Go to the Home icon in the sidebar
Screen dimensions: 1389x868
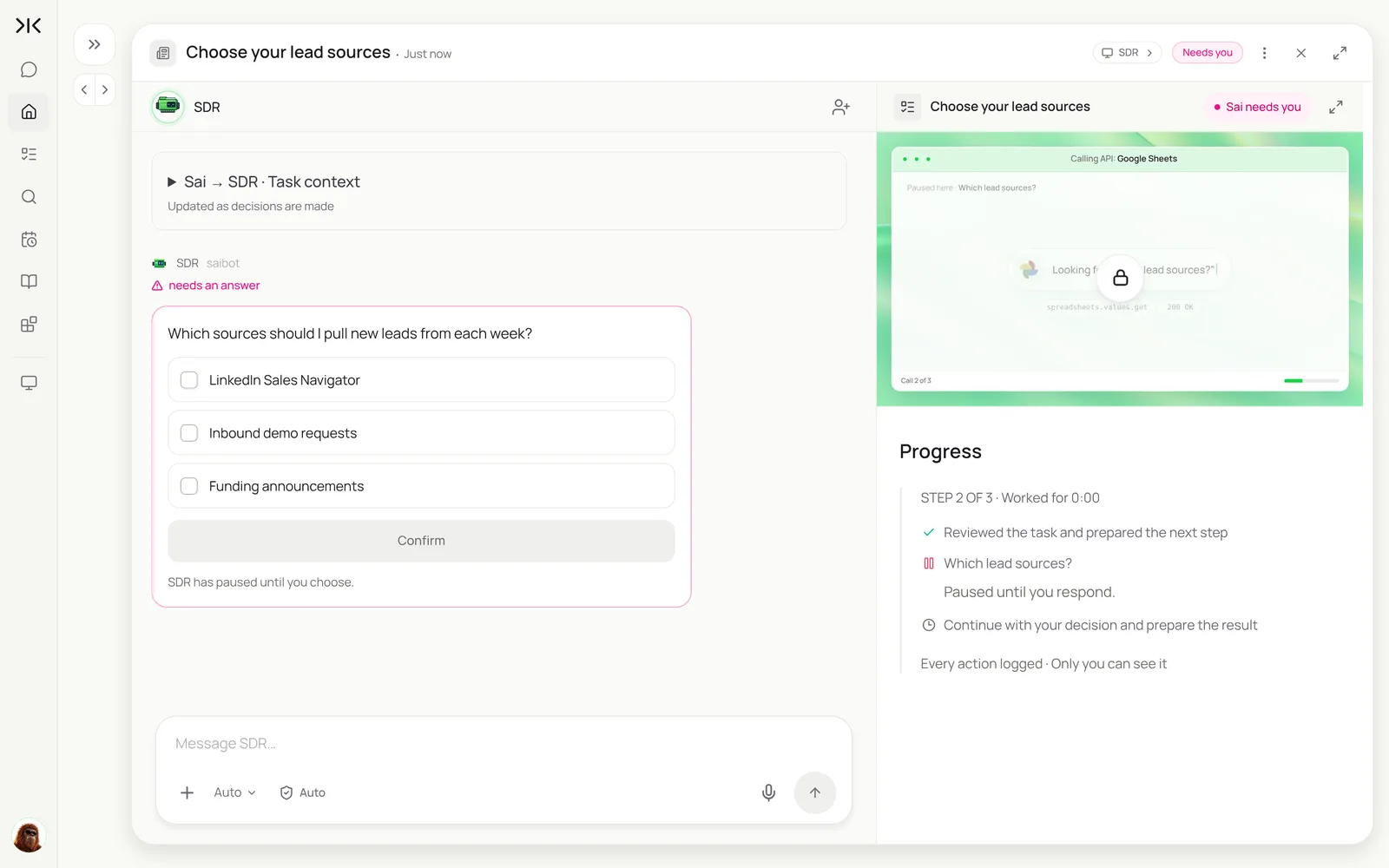click(29, 112)
